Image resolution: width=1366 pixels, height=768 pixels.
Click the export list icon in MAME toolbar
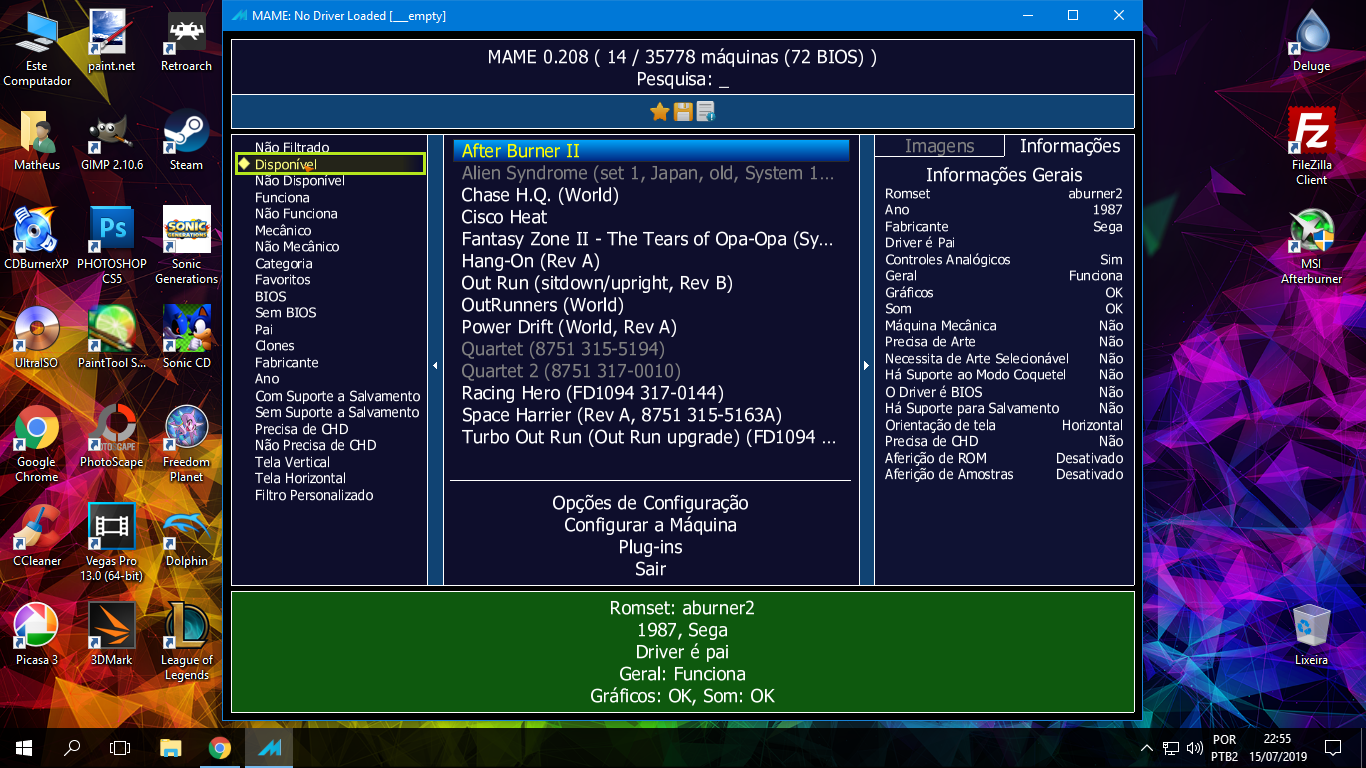click(x=706, y=112)
